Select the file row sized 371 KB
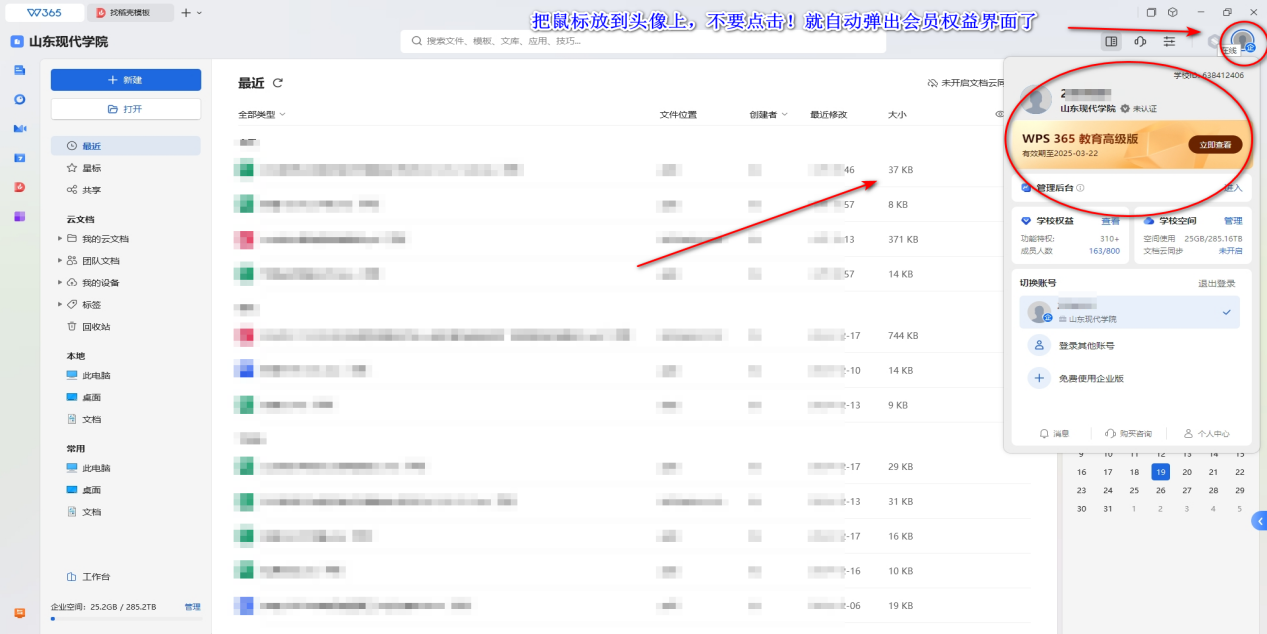1267x634 pixels. [618, 240]
